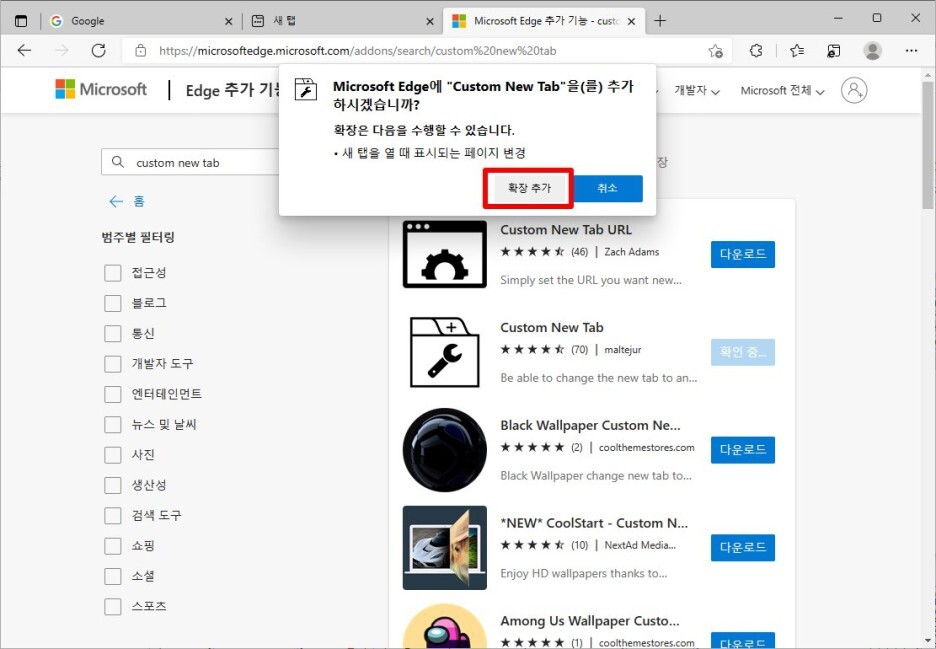Open the Custom New Tab URL title
This screenshot has height=649, width=936.
(566, 230)
